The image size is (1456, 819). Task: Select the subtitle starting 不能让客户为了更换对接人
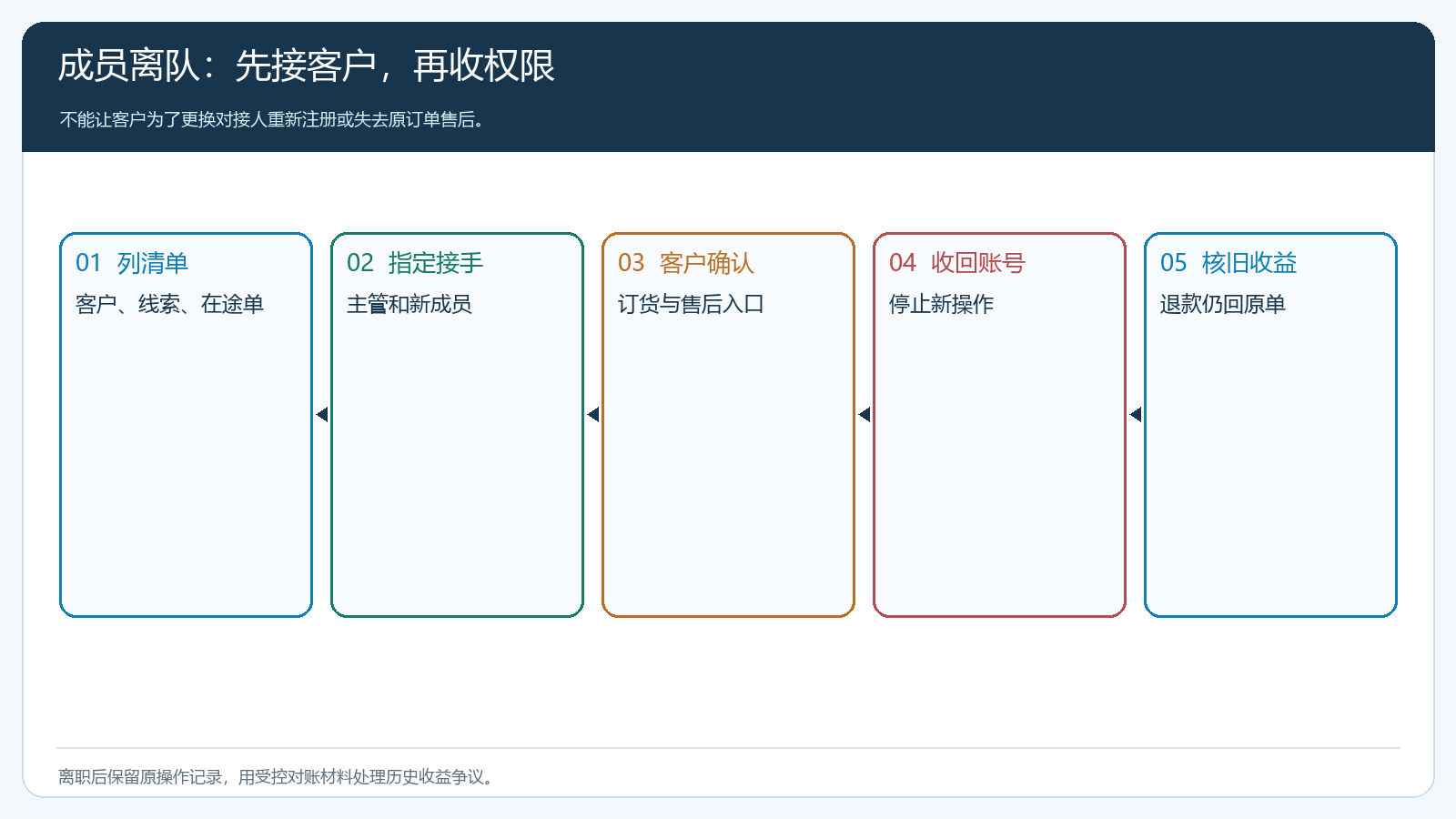pyautogui.click(x=272, y=120)
